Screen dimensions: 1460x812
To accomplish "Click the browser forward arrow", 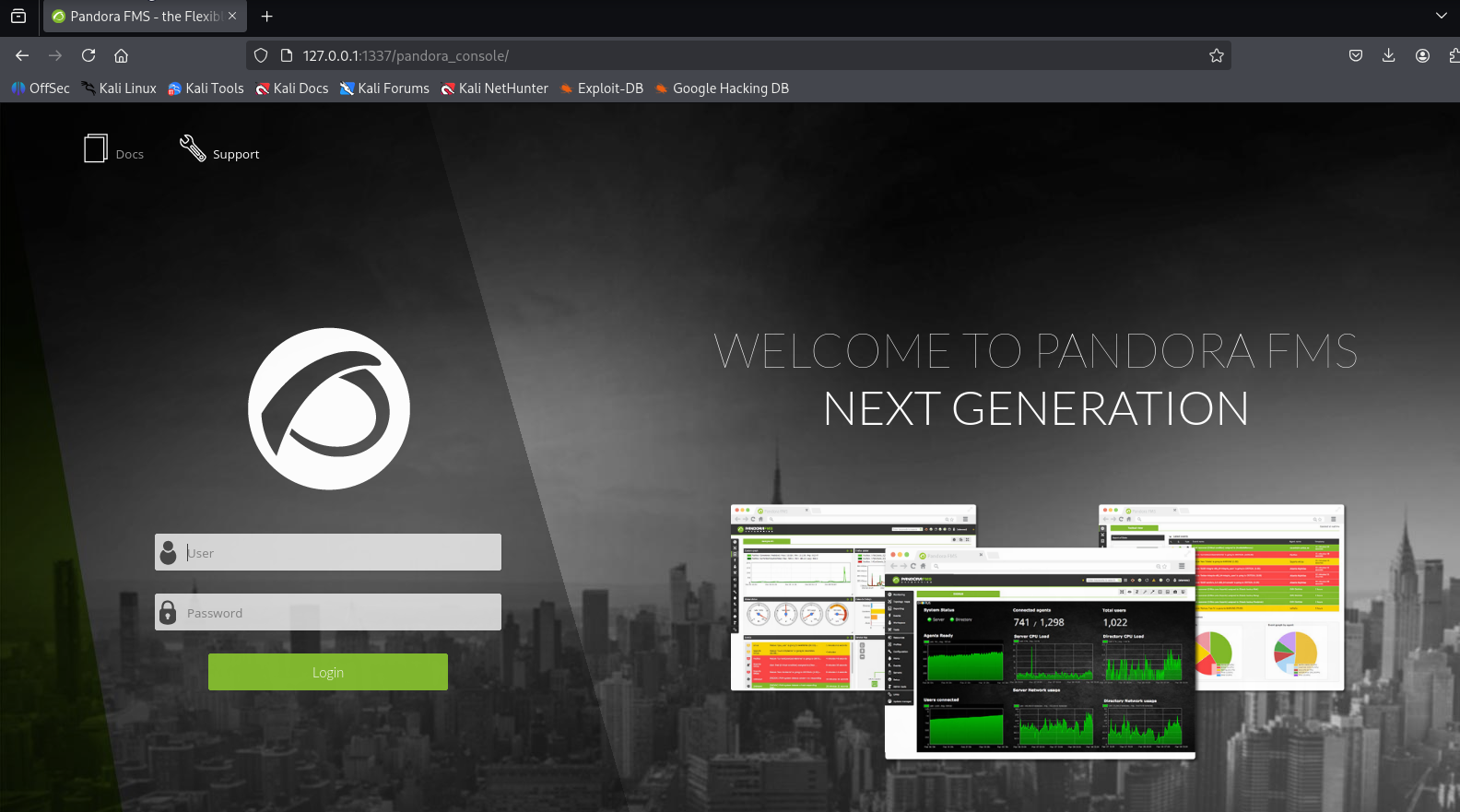I will tap(55, 55).
